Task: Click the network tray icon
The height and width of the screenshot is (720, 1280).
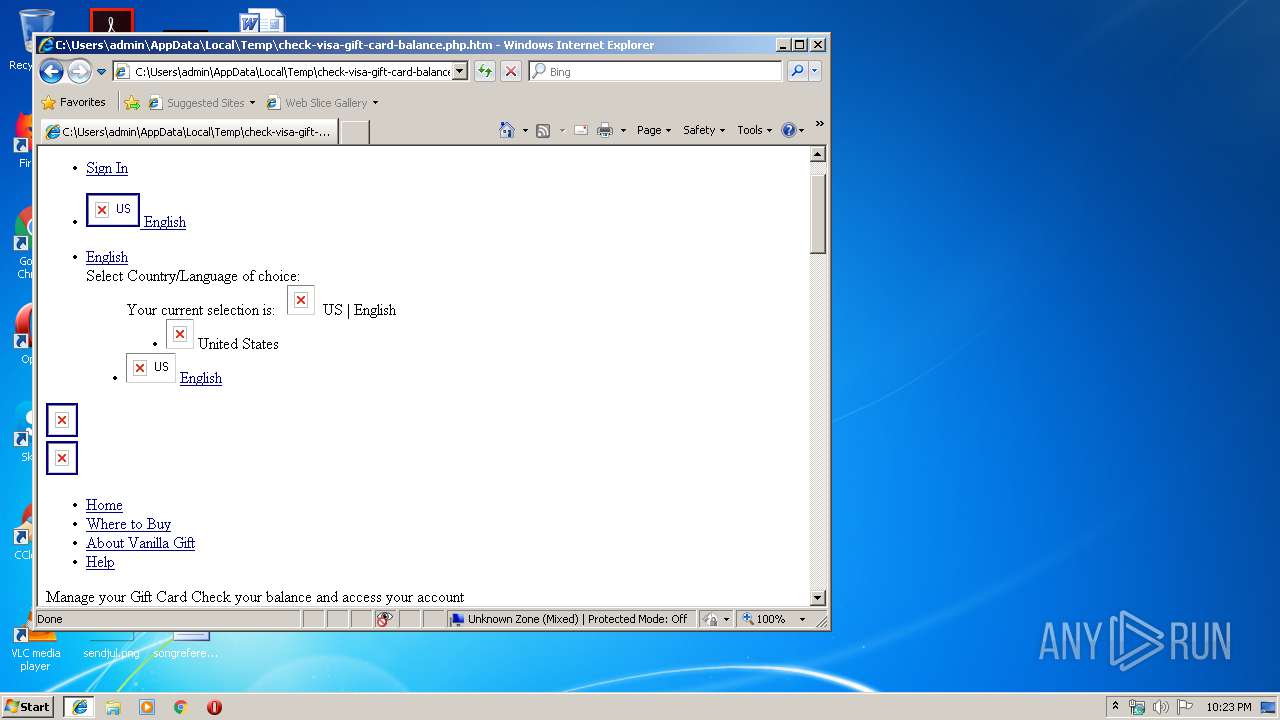Action: point(1137,707)
